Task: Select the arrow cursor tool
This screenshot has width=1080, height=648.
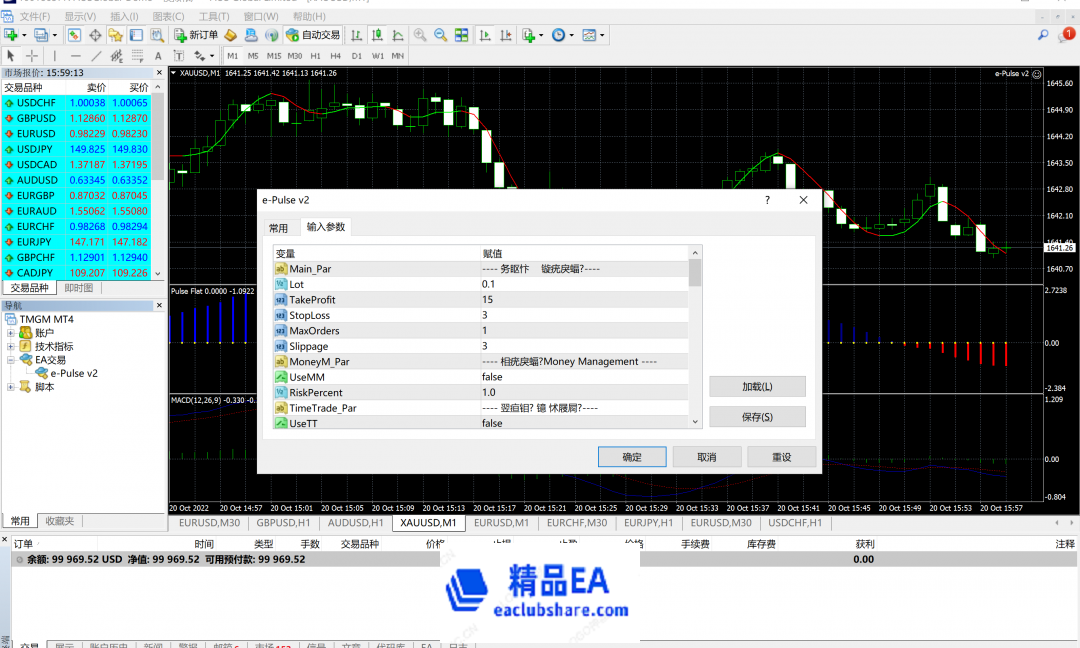Action: tap(10, 56)
